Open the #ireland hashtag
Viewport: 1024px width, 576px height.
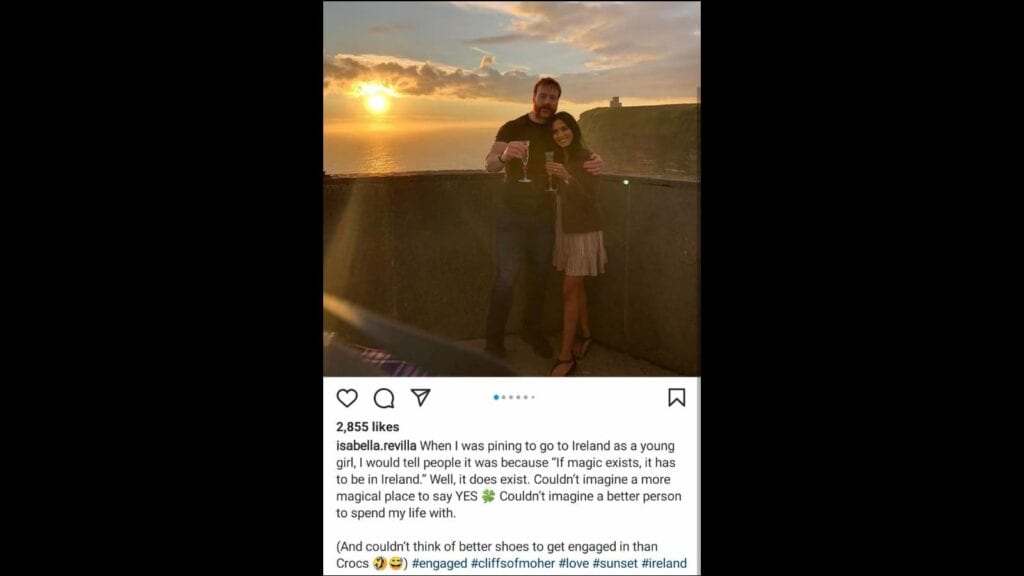[664, 563]
